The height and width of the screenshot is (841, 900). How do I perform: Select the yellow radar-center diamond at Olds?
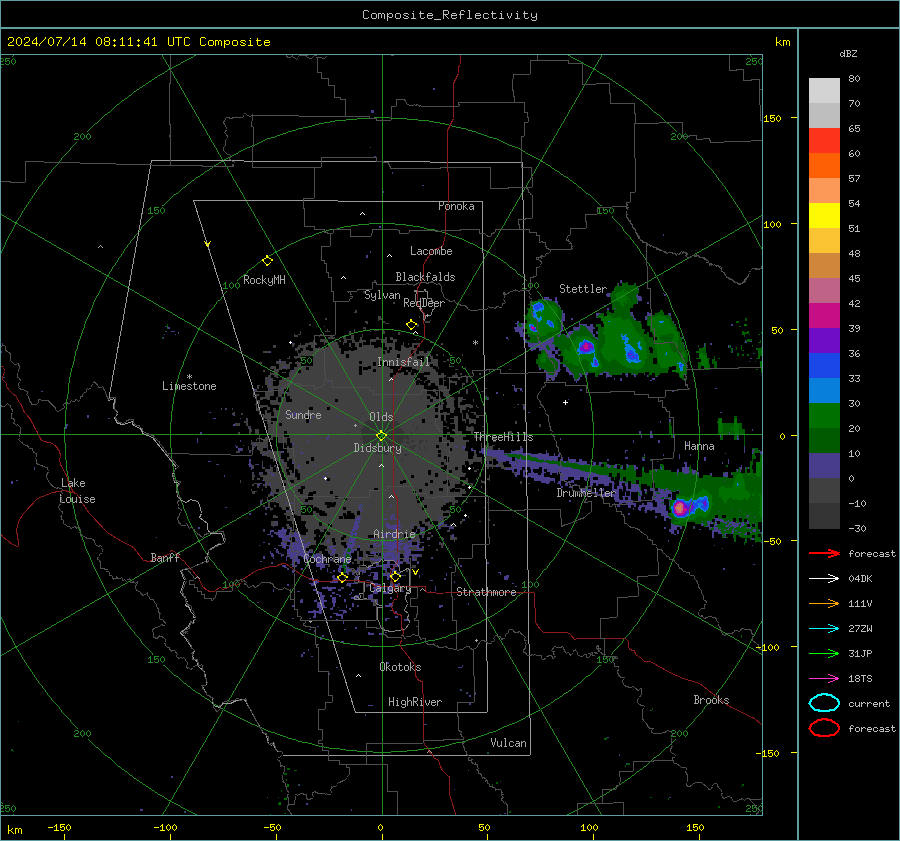pos(382,436)
